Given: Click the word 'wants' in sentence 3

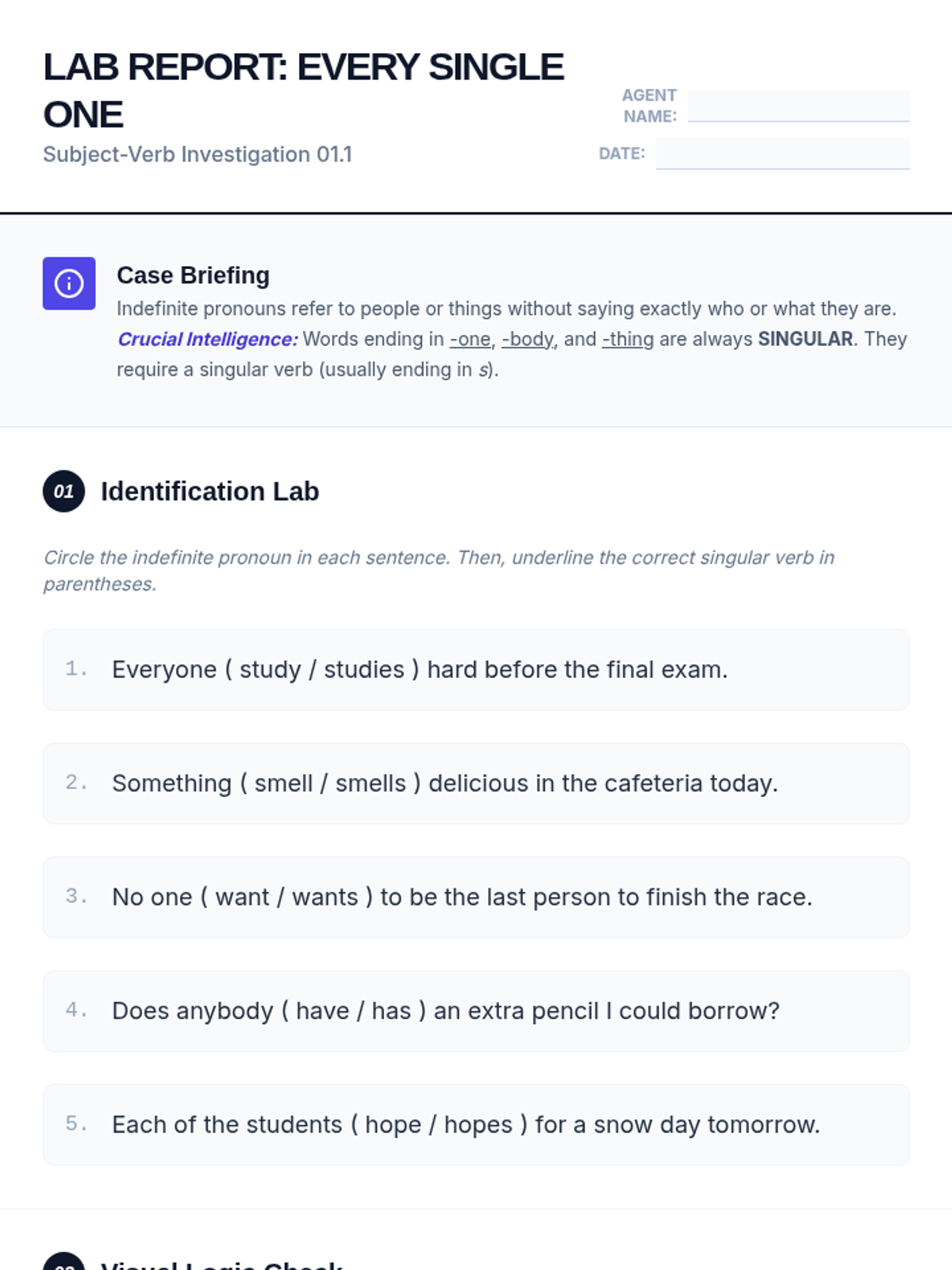Looking at the screenshot, I should tap(325, 897).
